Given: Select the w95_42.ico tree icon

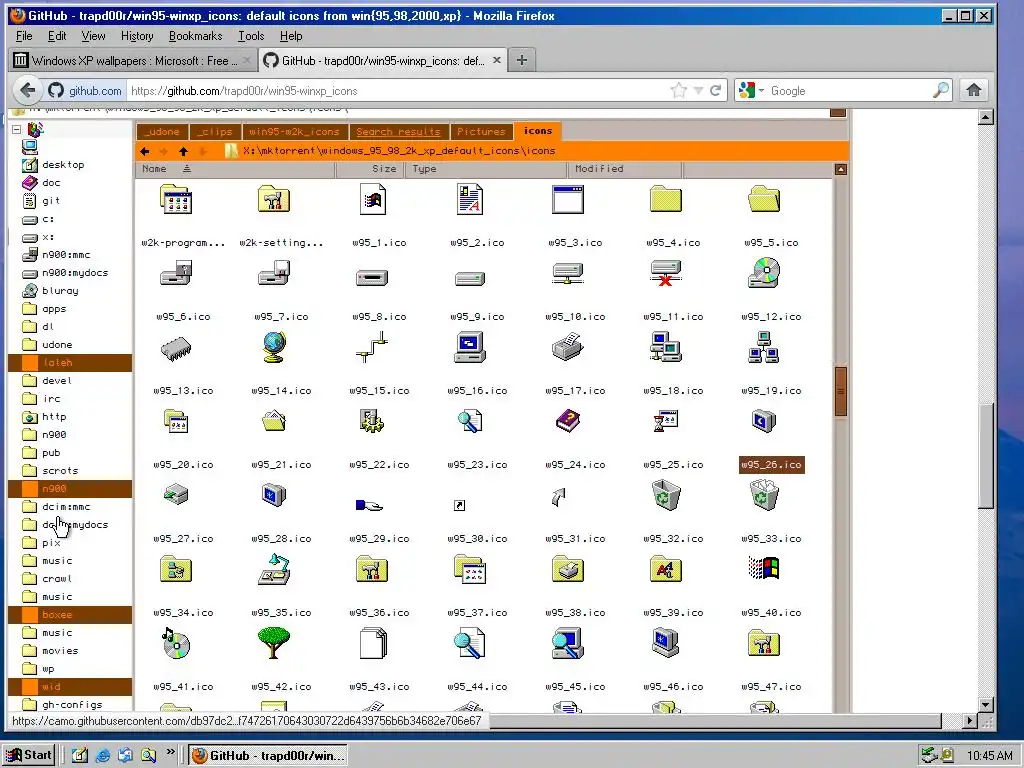Looking at the screenshot, I should (274, 643).
